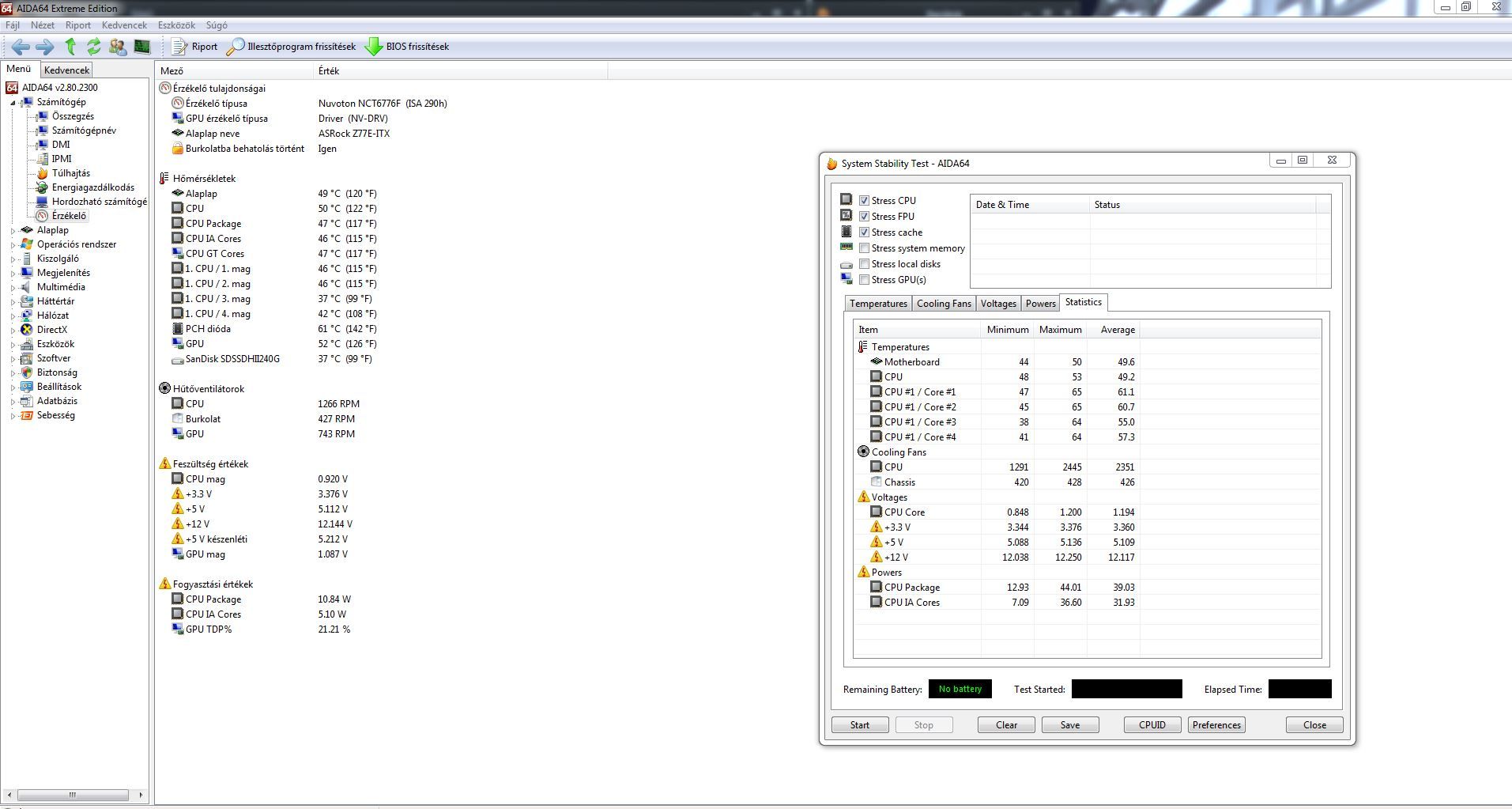Click the Operációs rendszer Windows icon

tap(28, 244)
